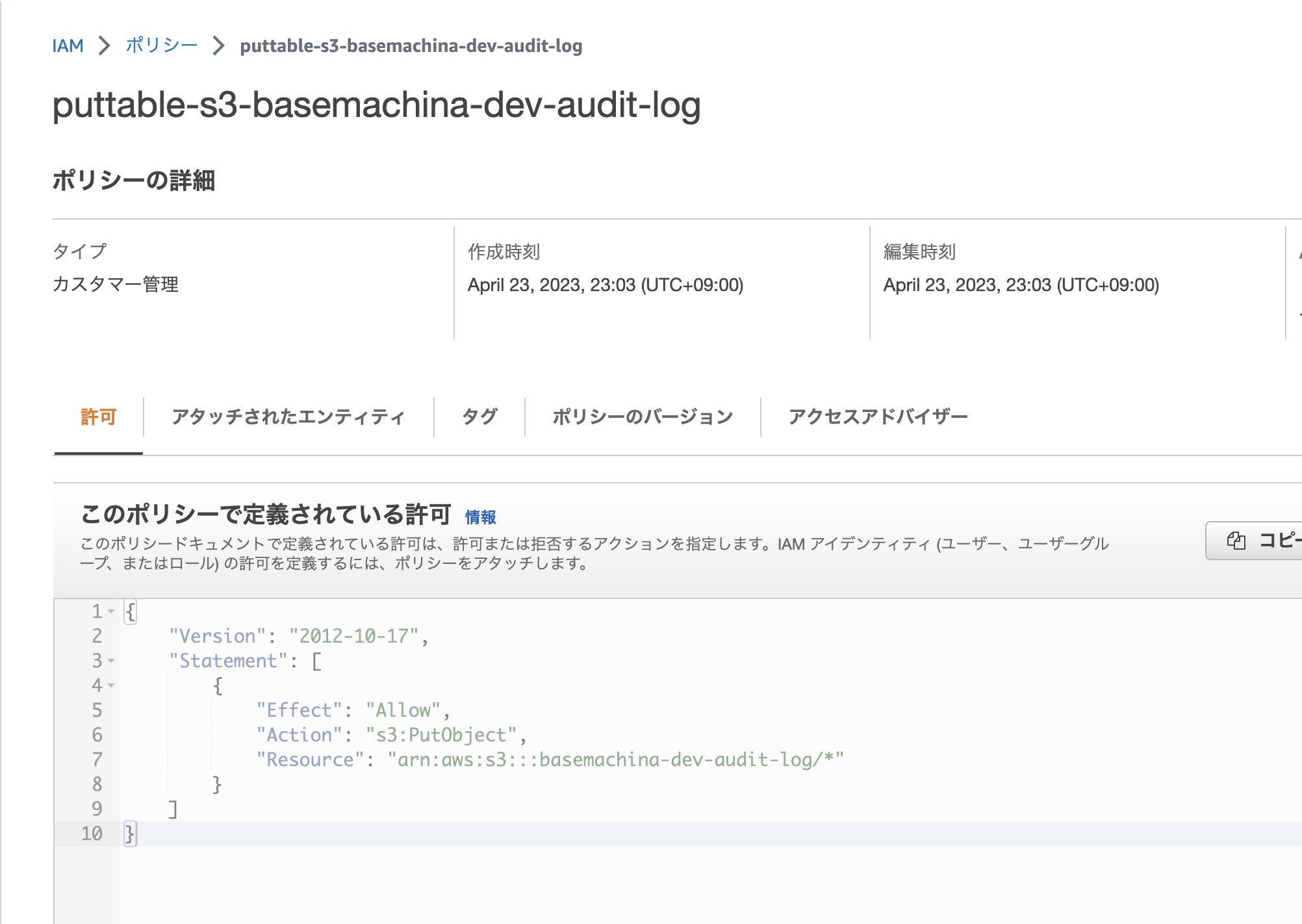Select the ポリシーの詳細 heading
1302x924 pixels.
click(134, 180)
